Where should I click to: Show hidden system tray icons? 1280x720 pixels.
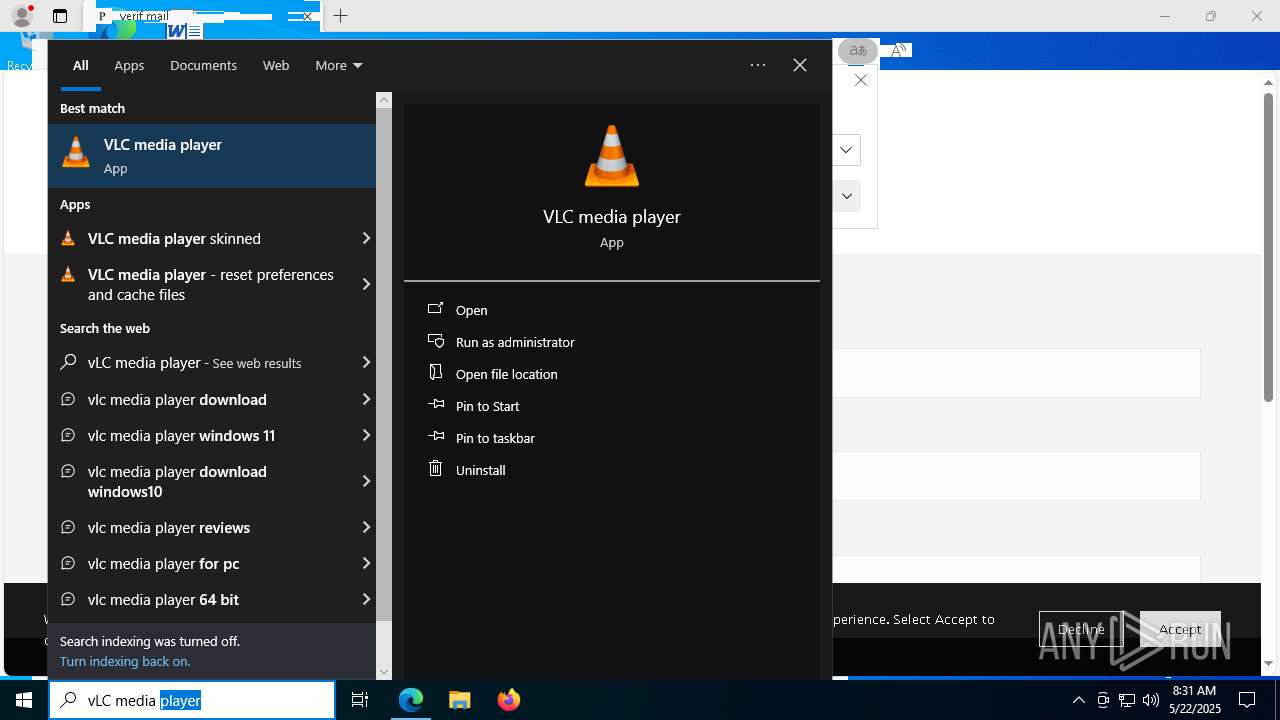[x=1078, y=700]
